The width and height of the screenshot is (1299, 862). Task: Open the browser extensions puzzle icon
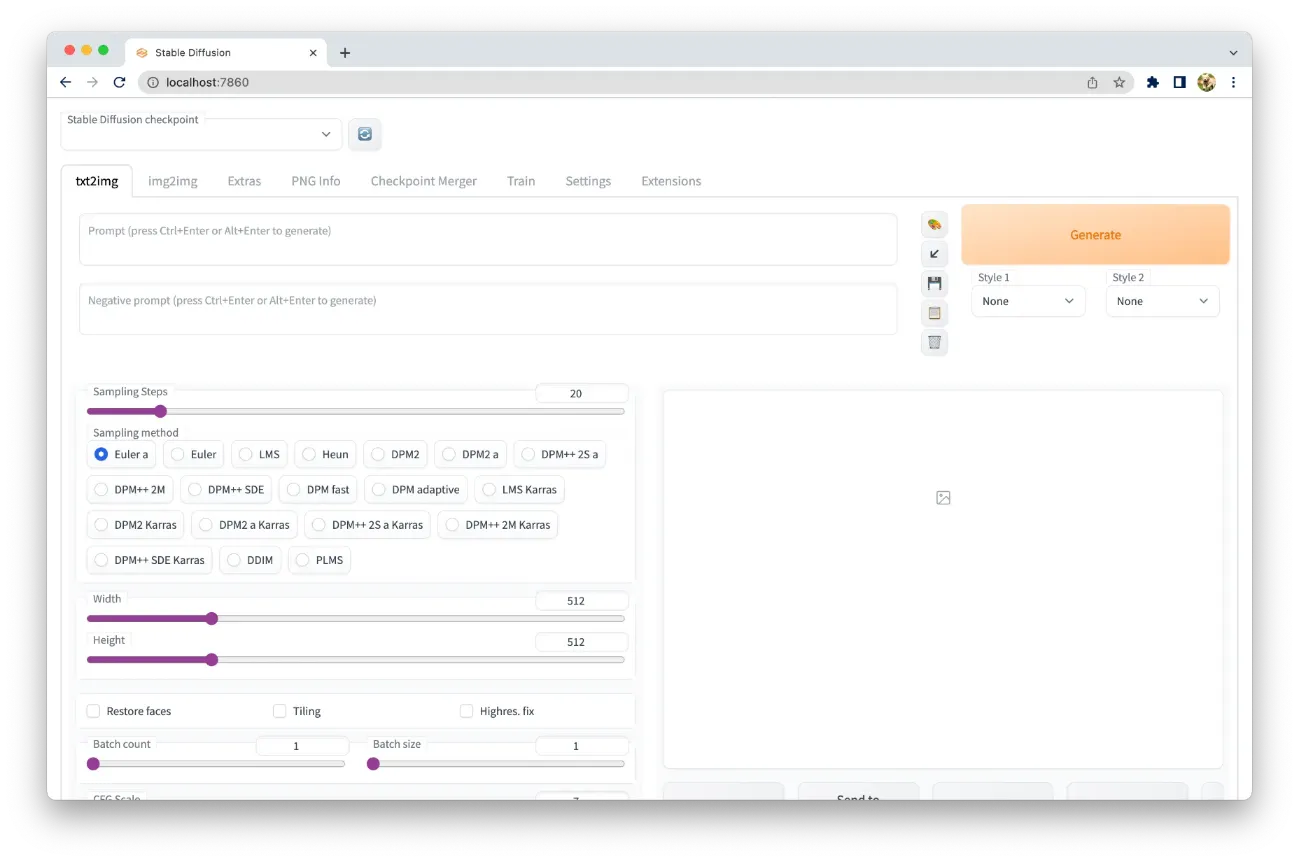(1152, 83)
